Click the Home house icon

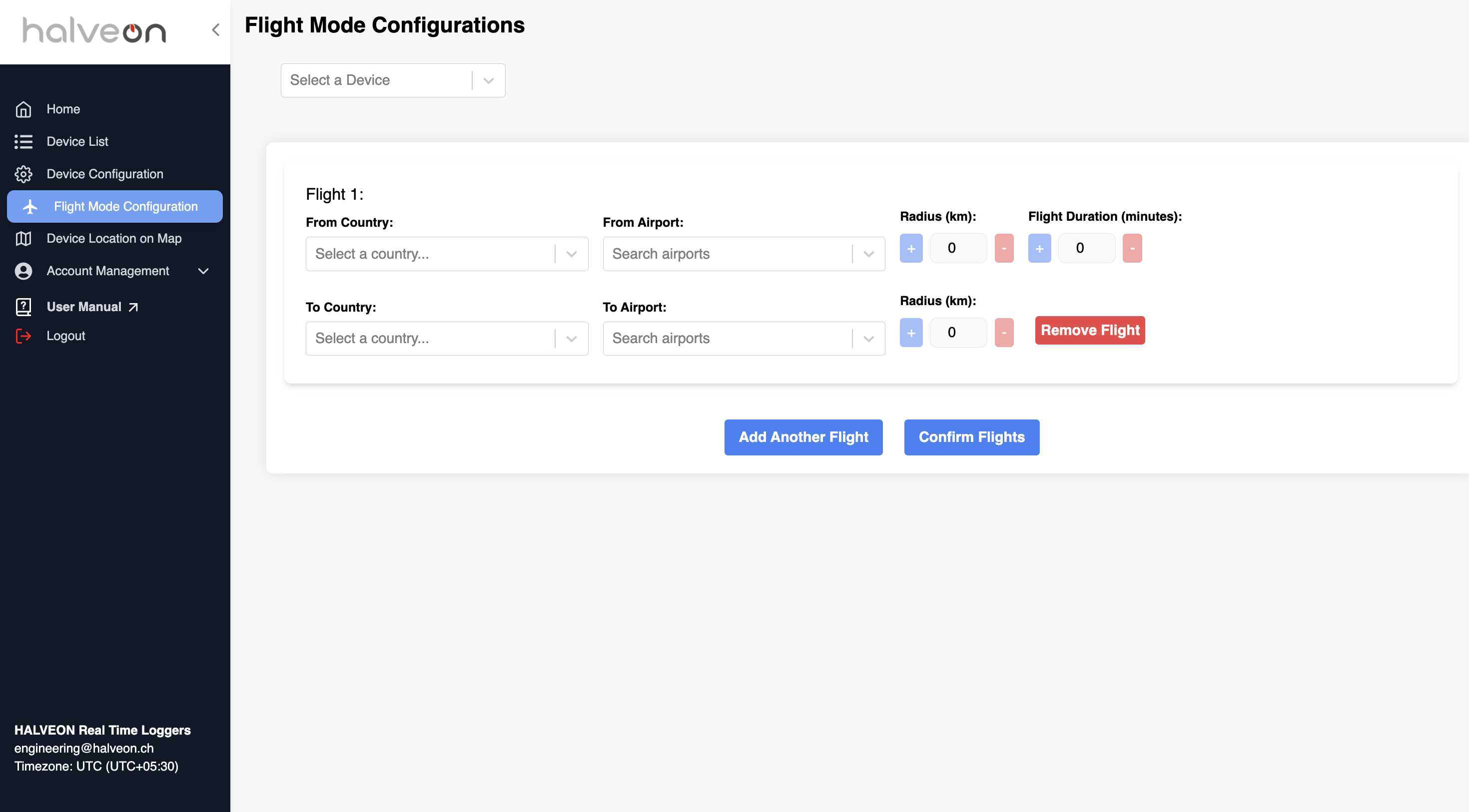[x=23, y=109]
